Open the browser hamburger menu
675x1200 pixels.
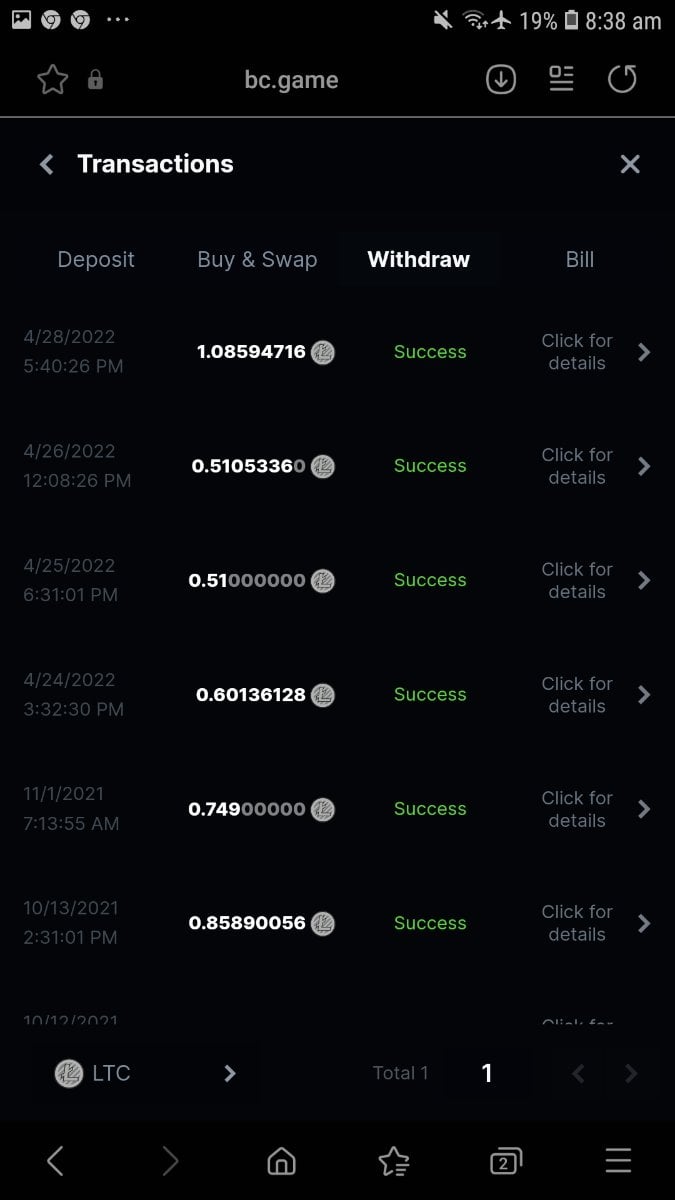pos(618,1161)
